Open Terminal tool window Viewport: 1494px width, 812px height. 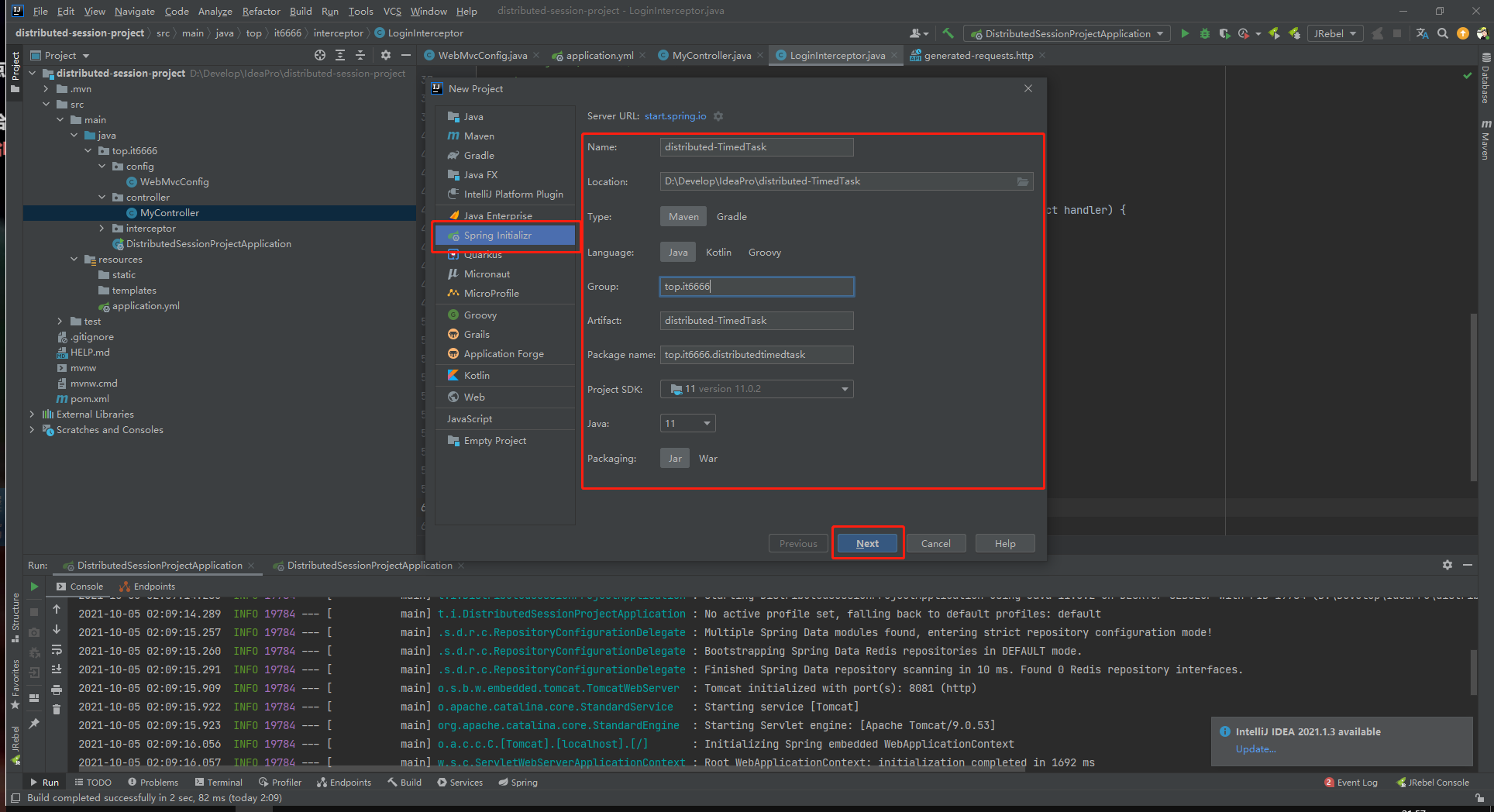pos(219,783)
